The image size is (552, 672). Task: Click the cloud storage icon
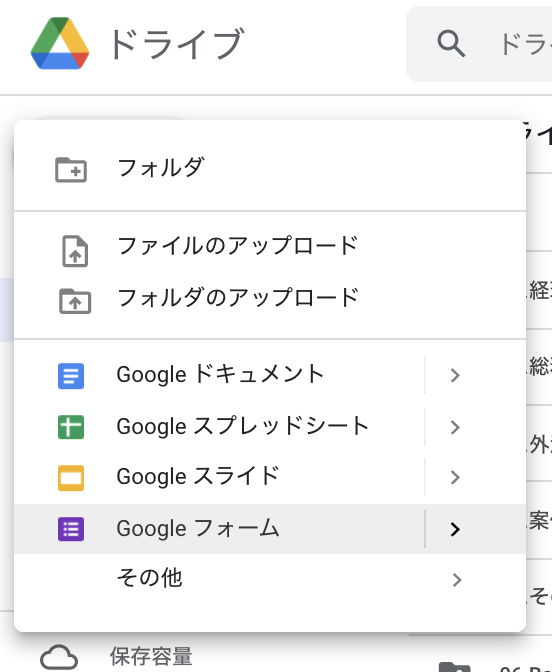[59, 657]
